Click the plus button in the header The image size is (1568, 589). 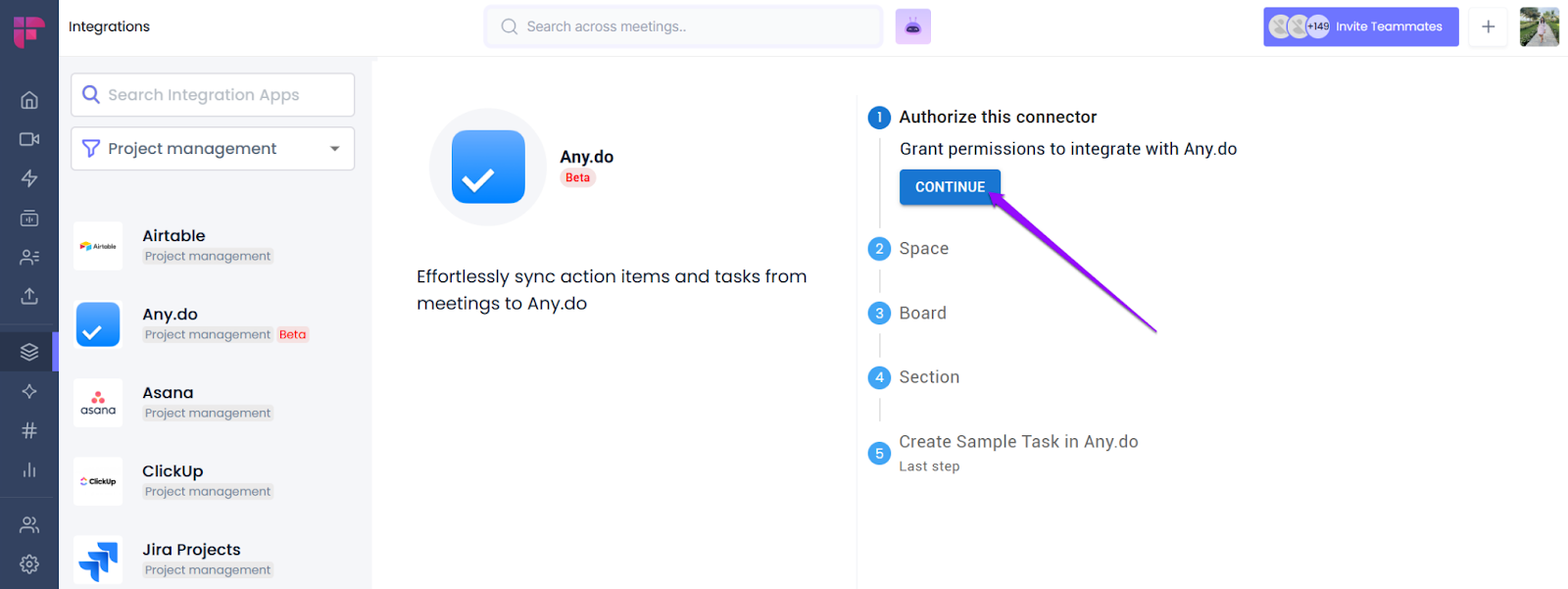point(1488,26)
